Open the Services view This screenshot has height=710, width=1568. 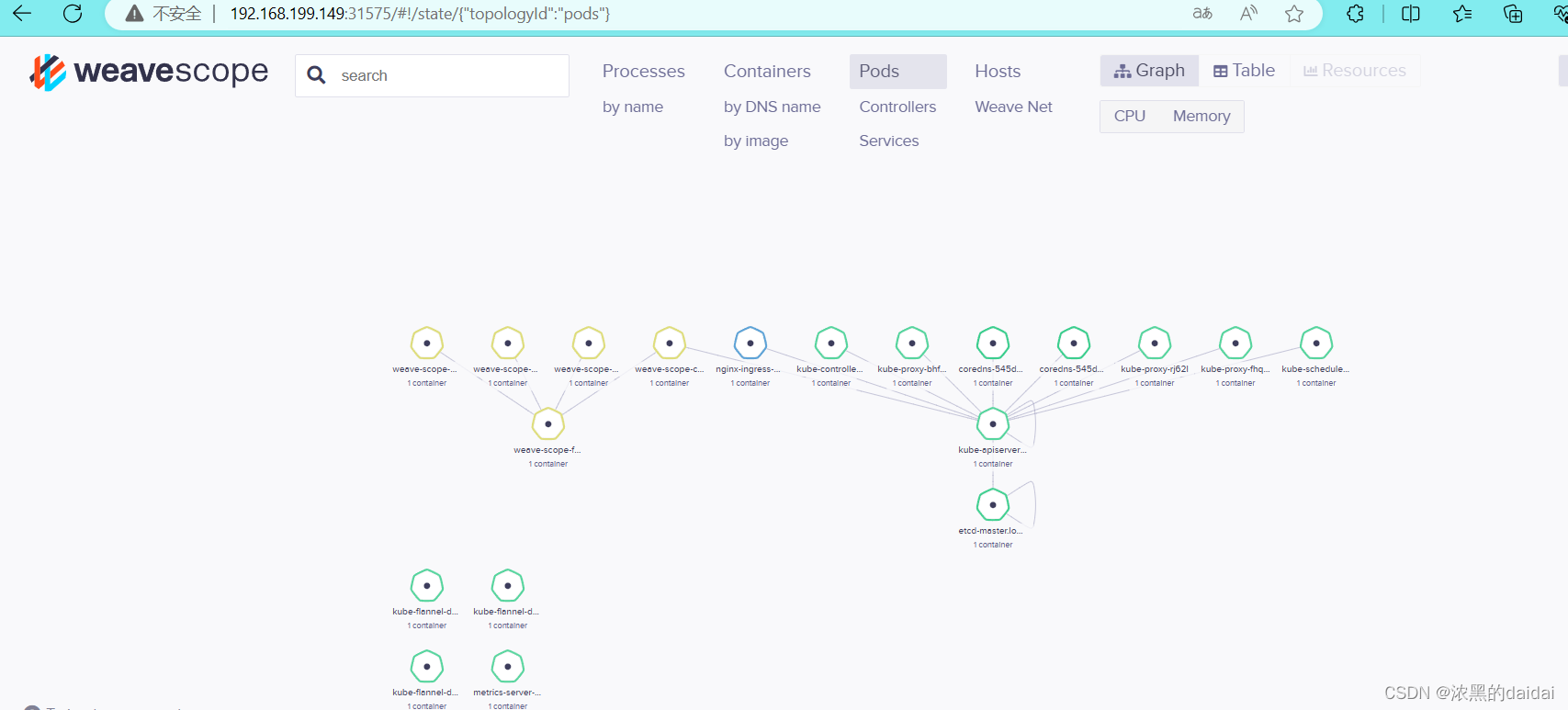888,141
